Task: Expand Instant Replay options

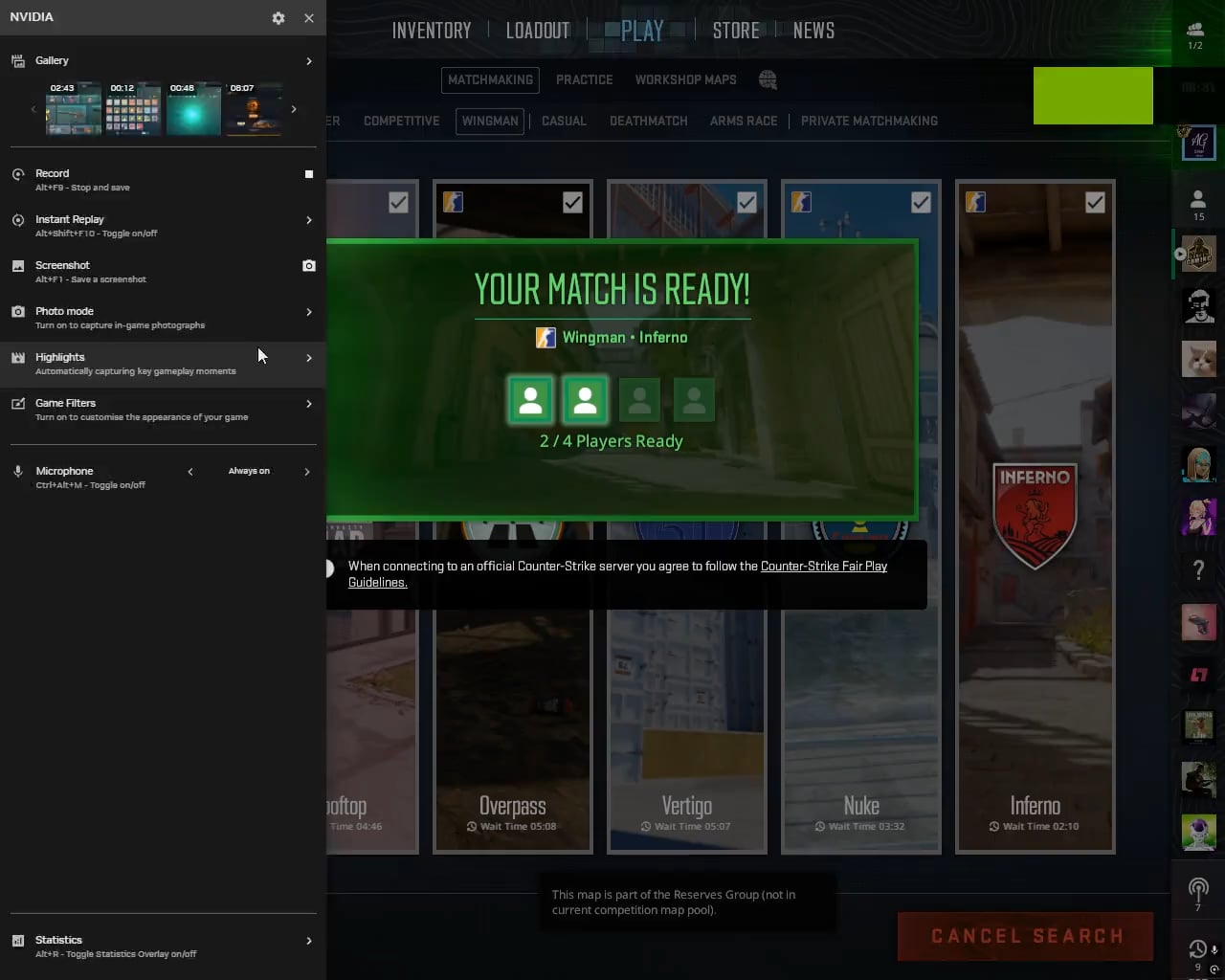Action: [309, 220]
